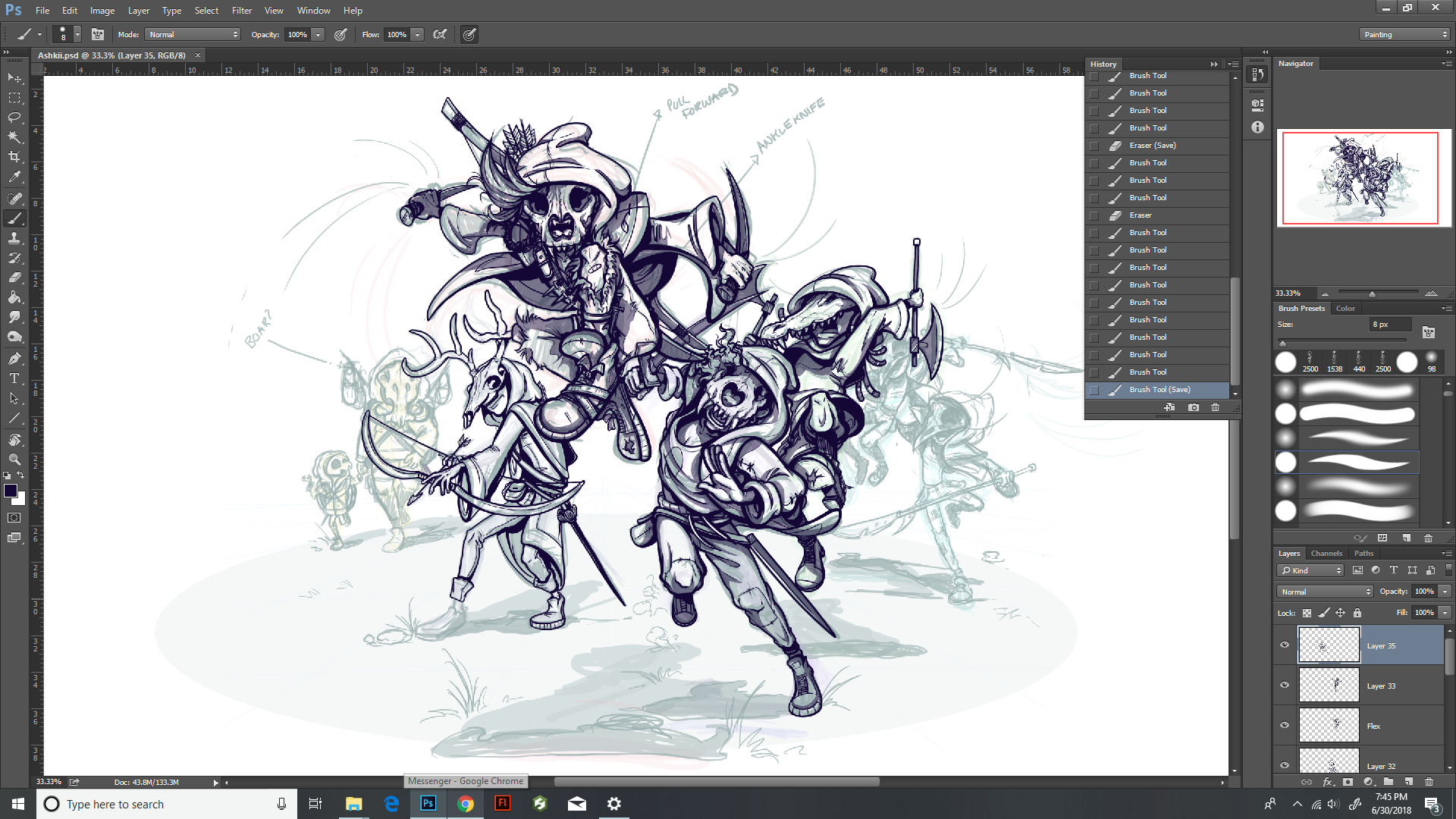Hide Layer 35 visibility eye
1456x819 pixels.
click(1285, 645)
